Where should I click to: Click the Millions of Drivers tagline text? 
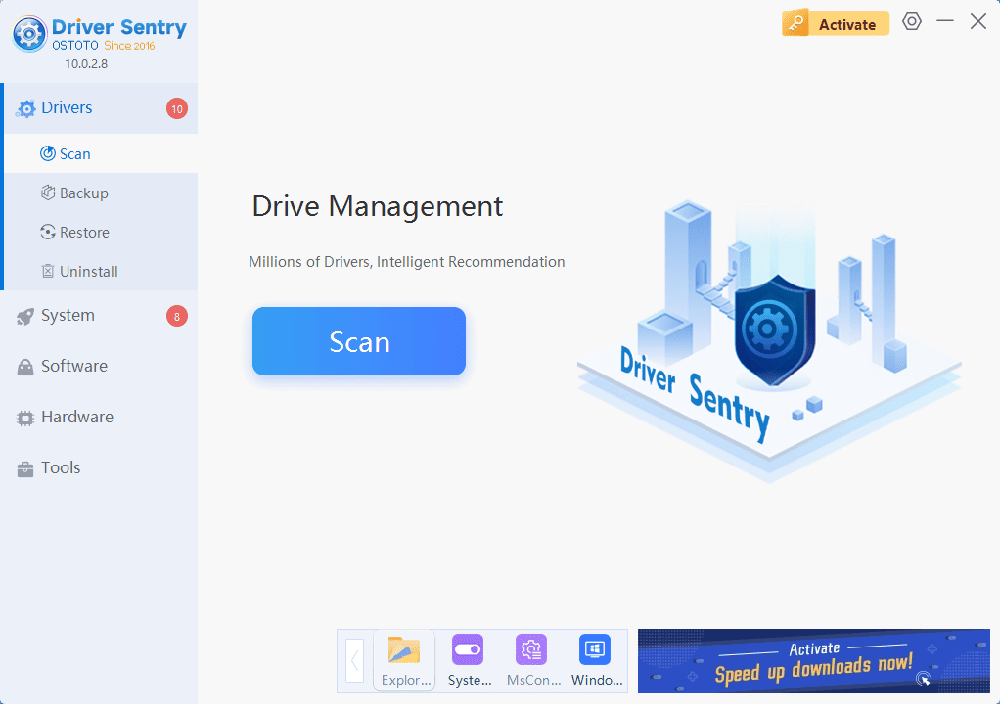click(407, 262)
